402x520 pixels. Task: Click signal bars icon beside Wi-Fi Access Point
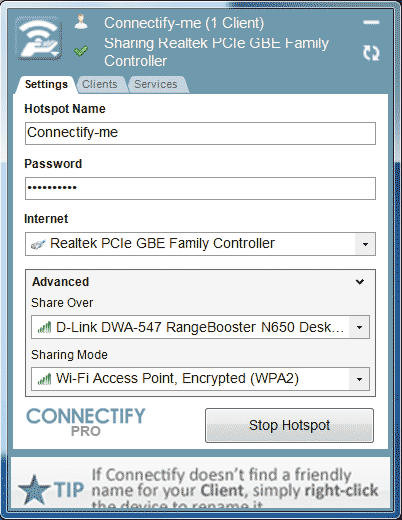(44, 379)
